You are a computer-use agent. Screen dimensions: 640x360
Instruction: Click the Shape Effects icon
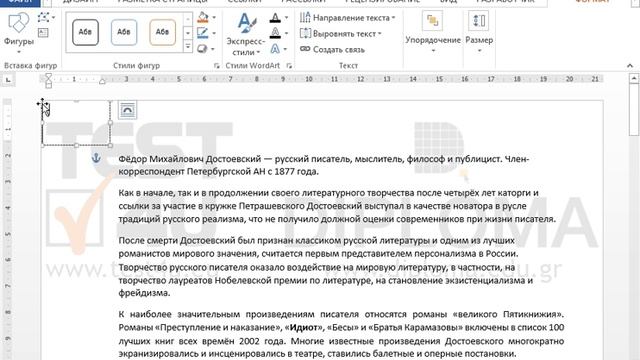tap(203, 49)
